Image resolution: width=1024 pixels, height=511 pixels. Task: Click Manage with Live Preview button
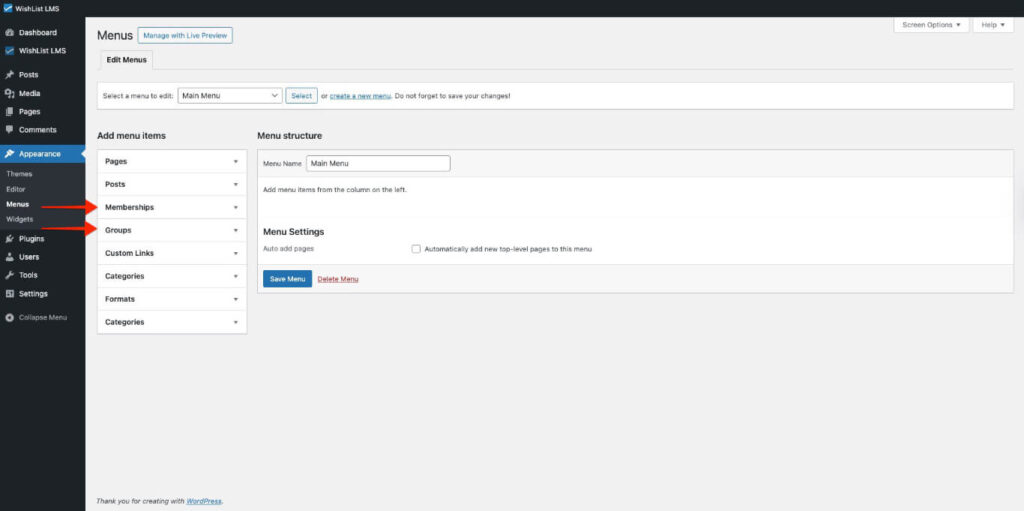[185, 35]
